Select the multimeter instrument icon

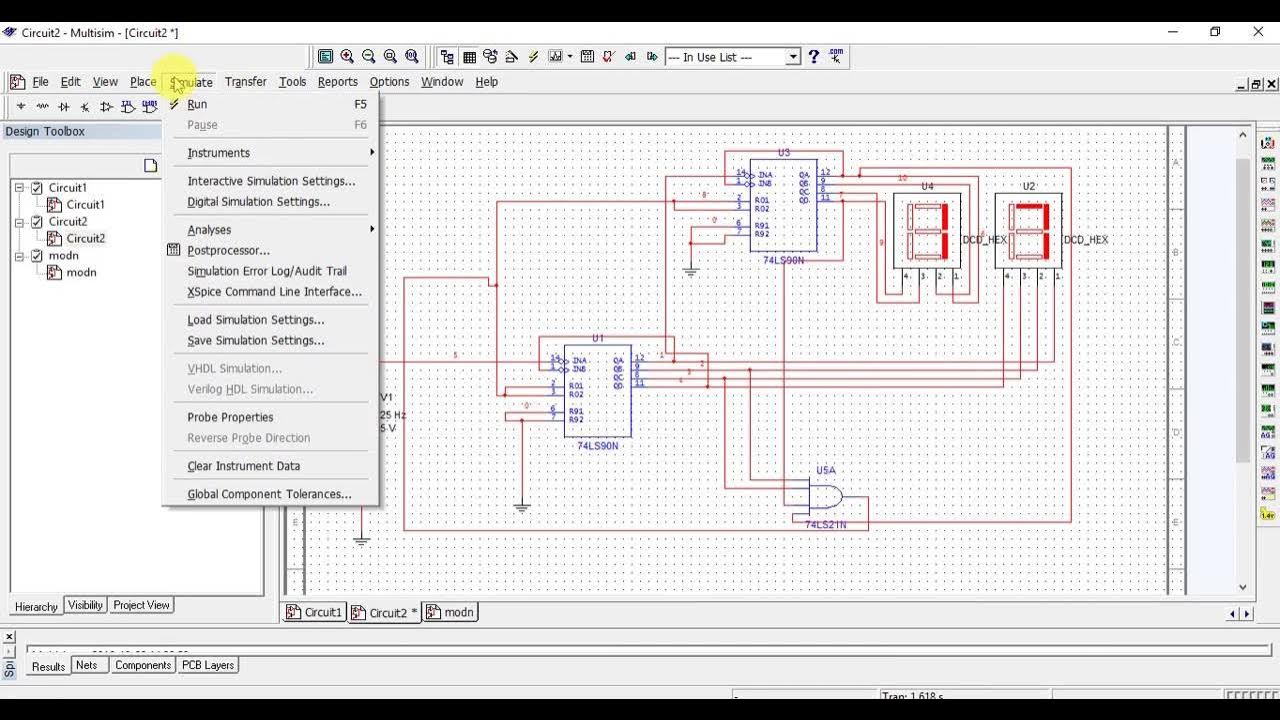(x=1268, y=143)
